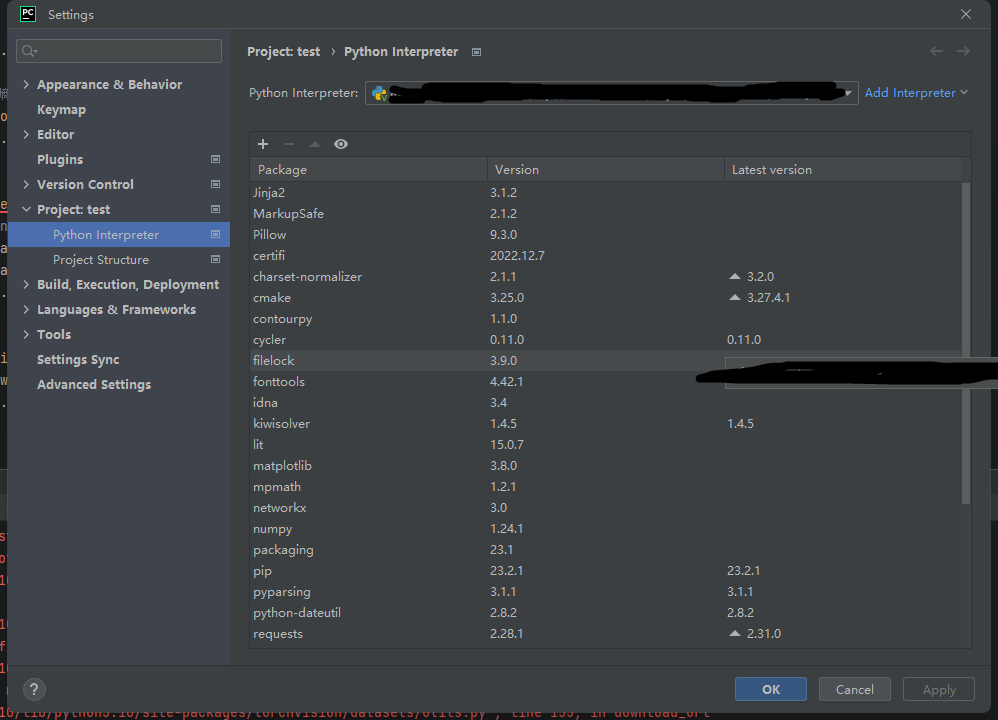Screen dimensions: 998x720
Task: Expand the Version Control section
Action: [26, 184]
